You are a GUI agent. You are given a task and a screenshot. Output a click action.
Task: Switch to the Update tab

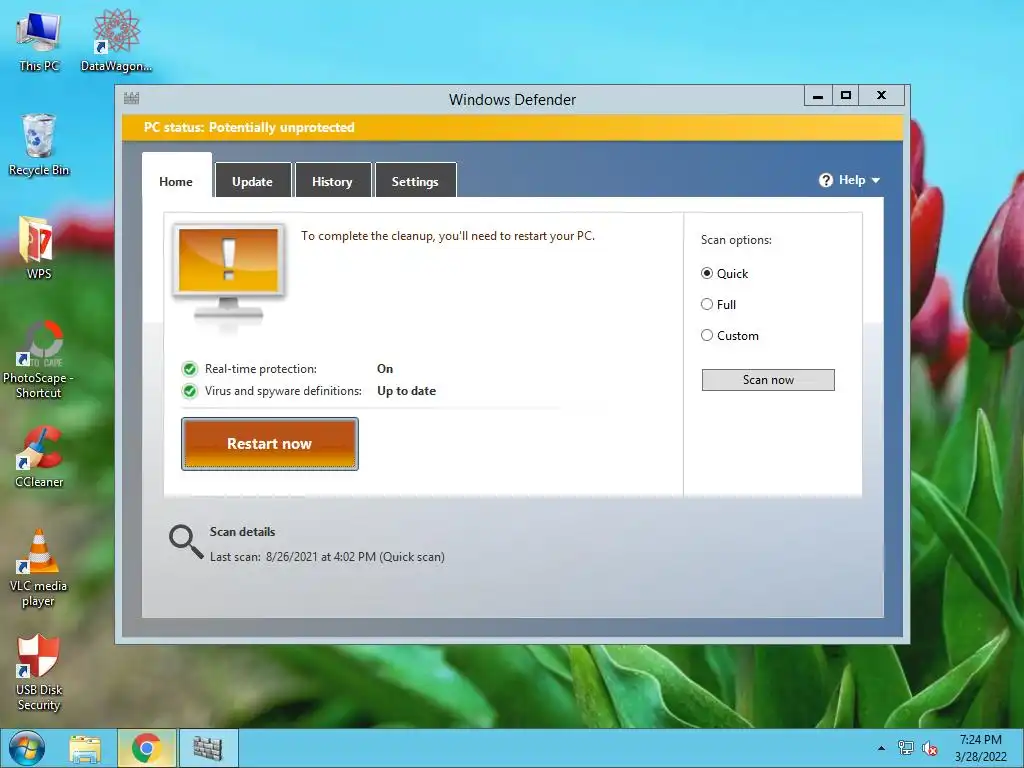point(253,182)
